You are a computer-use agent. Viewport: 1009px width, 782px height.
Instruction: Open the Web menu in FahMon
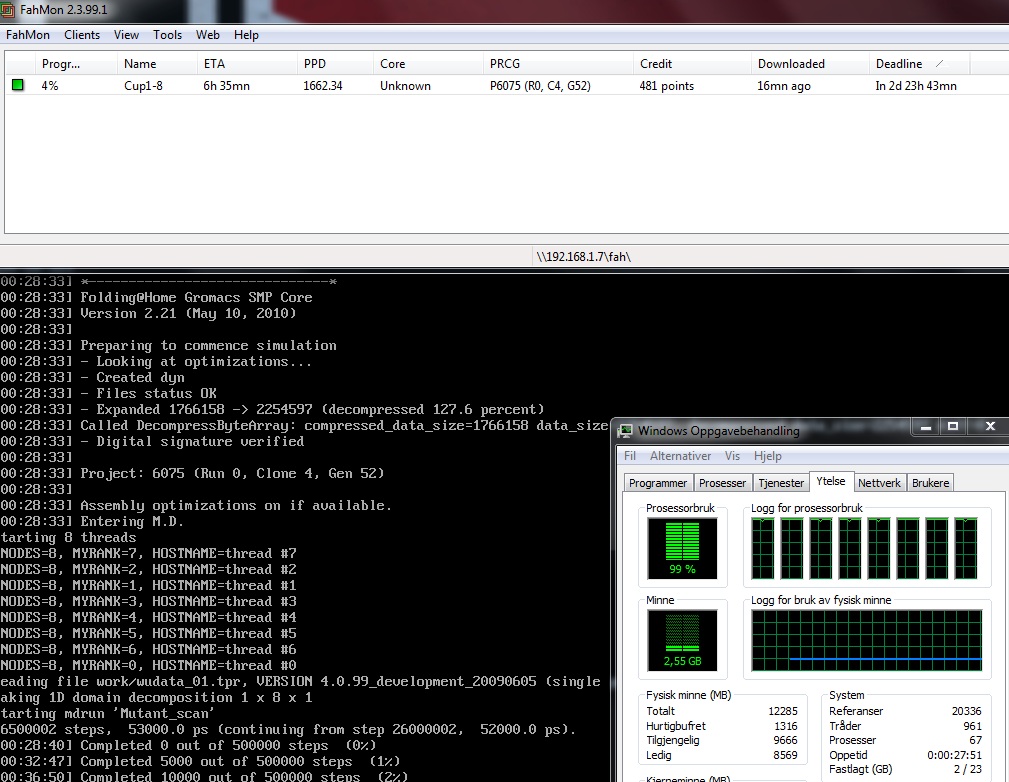207,35
